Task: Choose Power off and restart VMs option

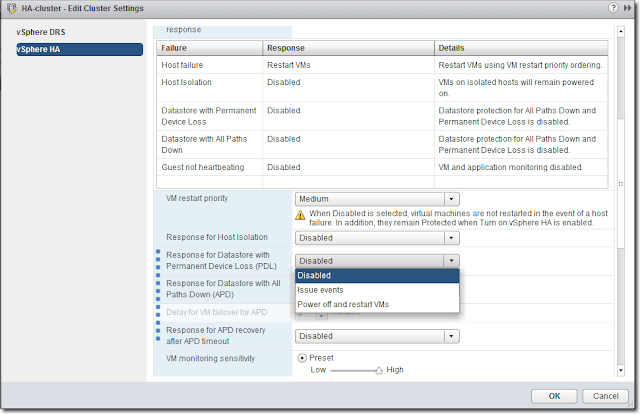Action: pos(377,305)
